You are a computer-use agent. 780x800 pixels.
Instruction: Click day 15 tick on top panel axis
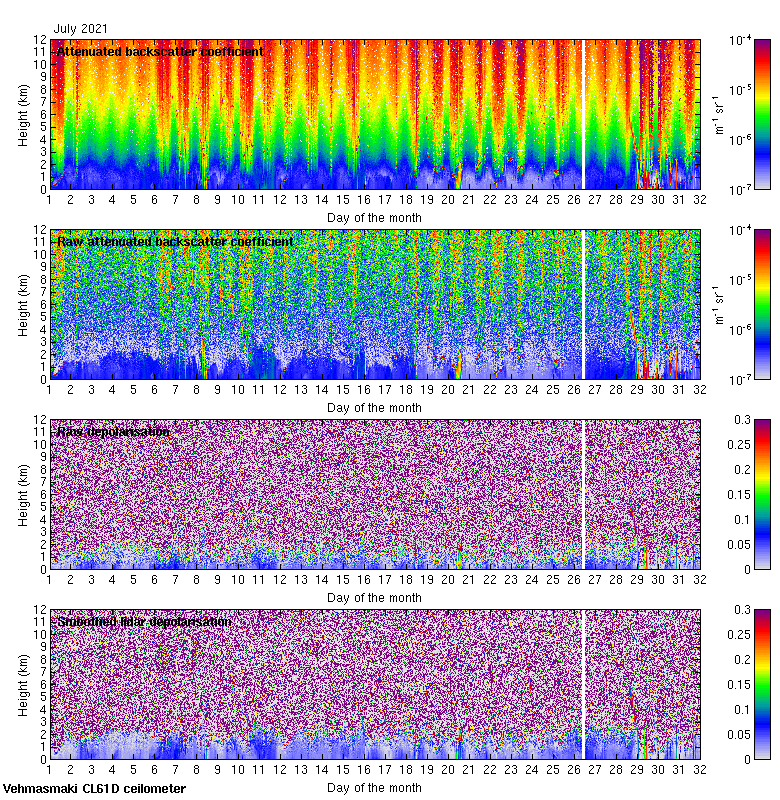tap(343, 200)
